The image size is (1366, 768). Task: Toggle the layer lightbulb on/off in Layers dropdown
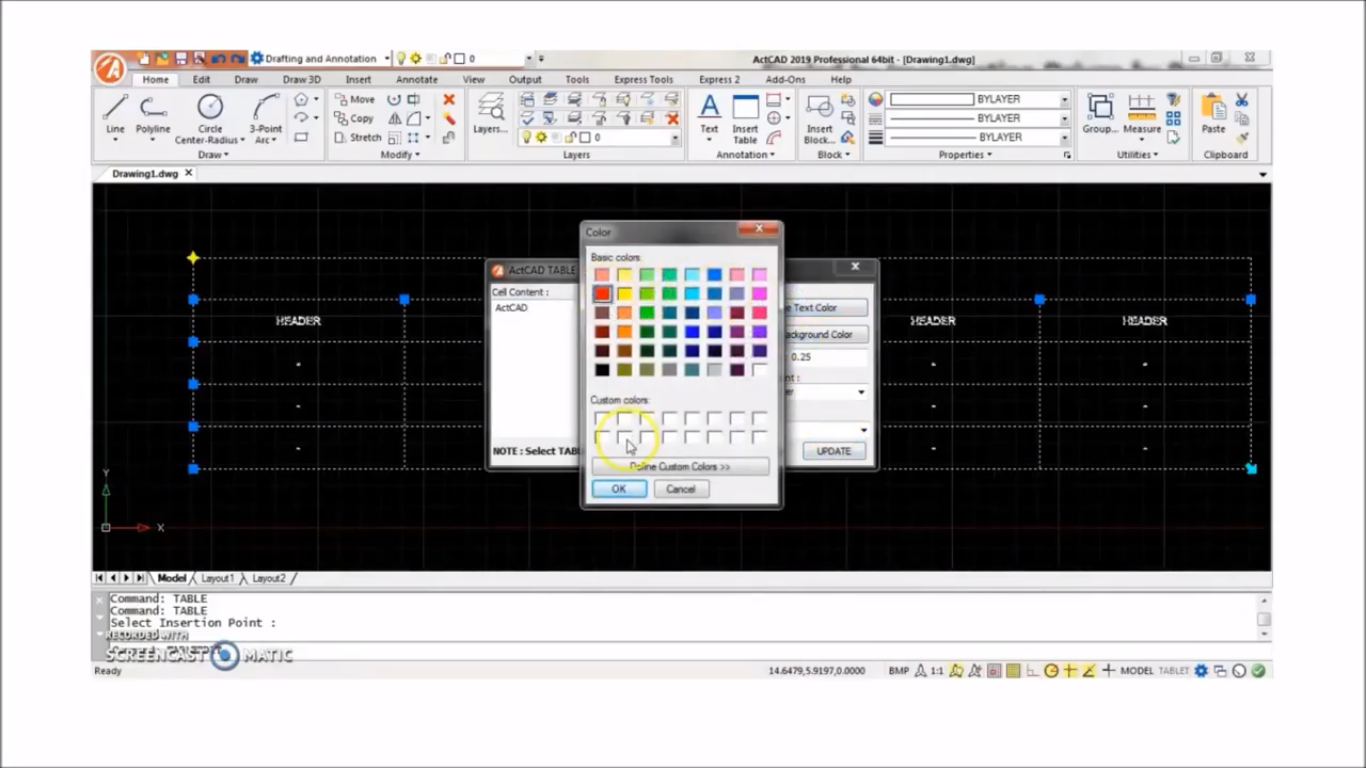pyautogui.click(x=527, y=137)
